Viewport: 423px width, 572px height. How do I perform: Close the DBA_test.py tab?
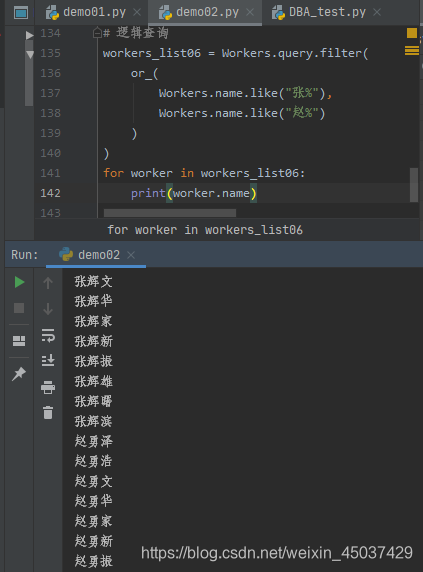coord(377,12)
